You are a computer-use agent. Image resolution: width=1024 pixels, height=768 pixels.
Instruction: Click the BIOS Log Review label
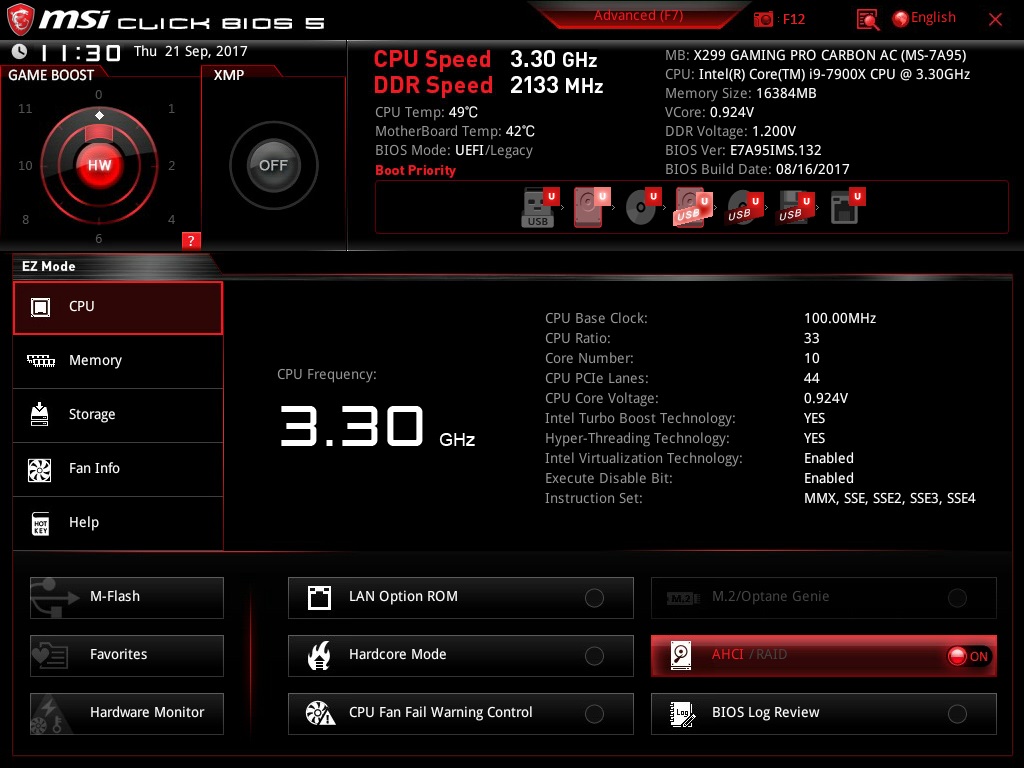(x=765, y=712)
